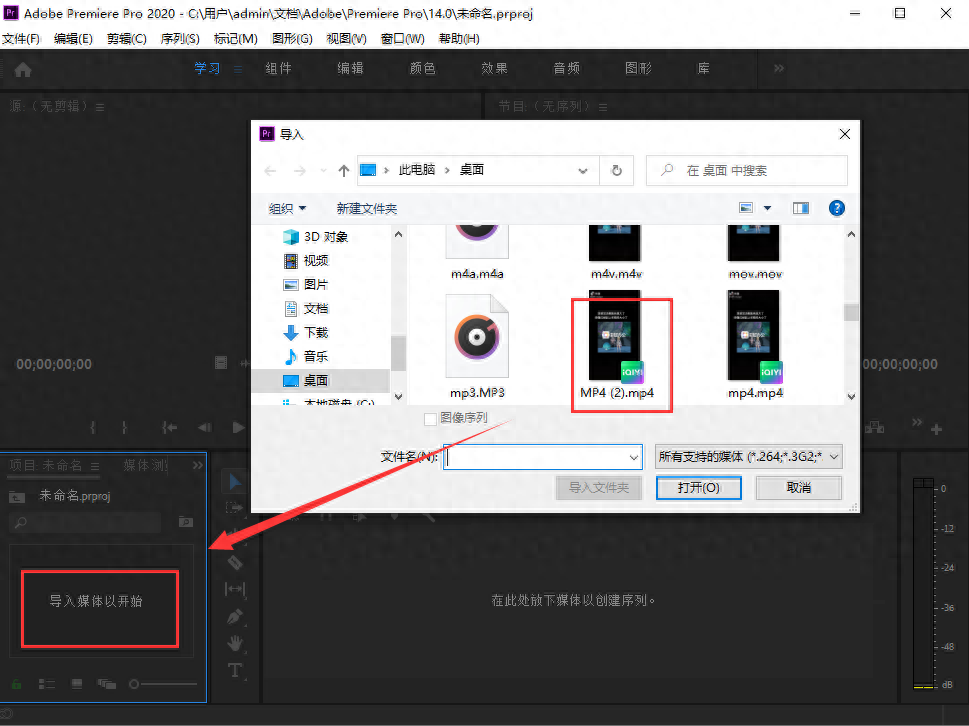The image size is (969, 726).
Task: Open the 剪辑(C) menu
Action: click(x=127, y=39)
